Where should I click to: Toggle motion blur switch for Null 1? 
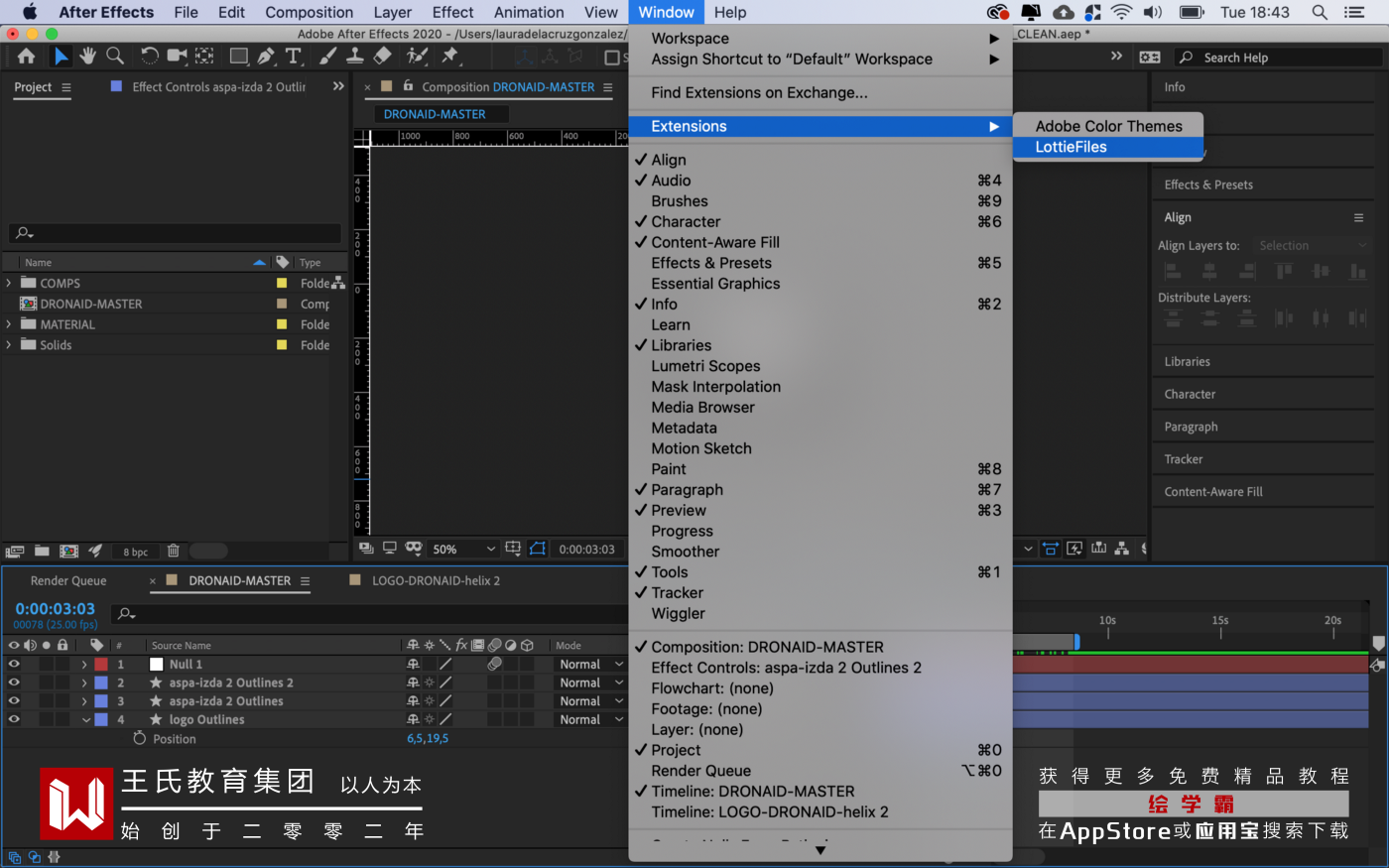click(x=494, y=665)
